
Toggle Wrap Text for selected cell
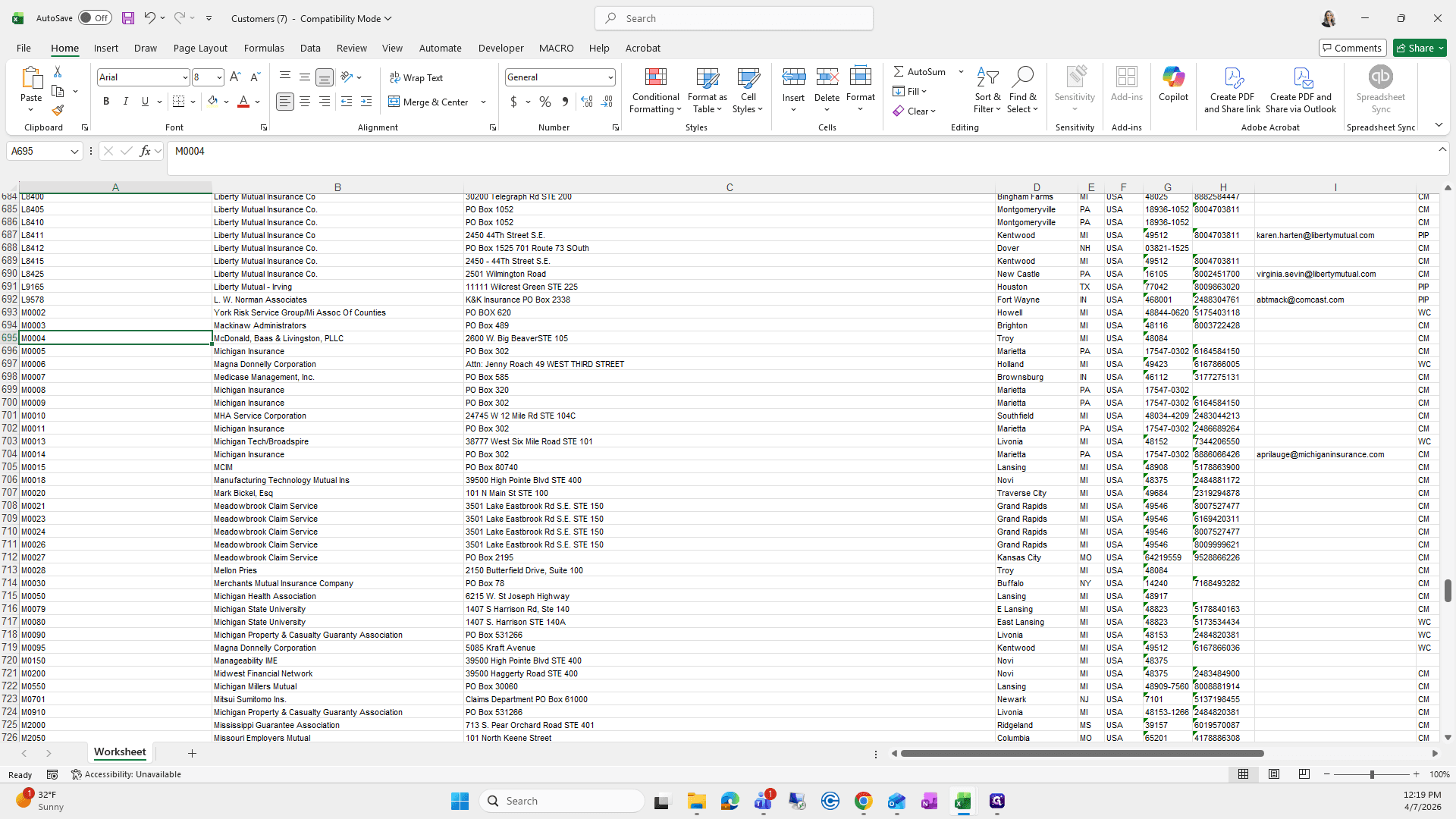(x=416, y=77)
